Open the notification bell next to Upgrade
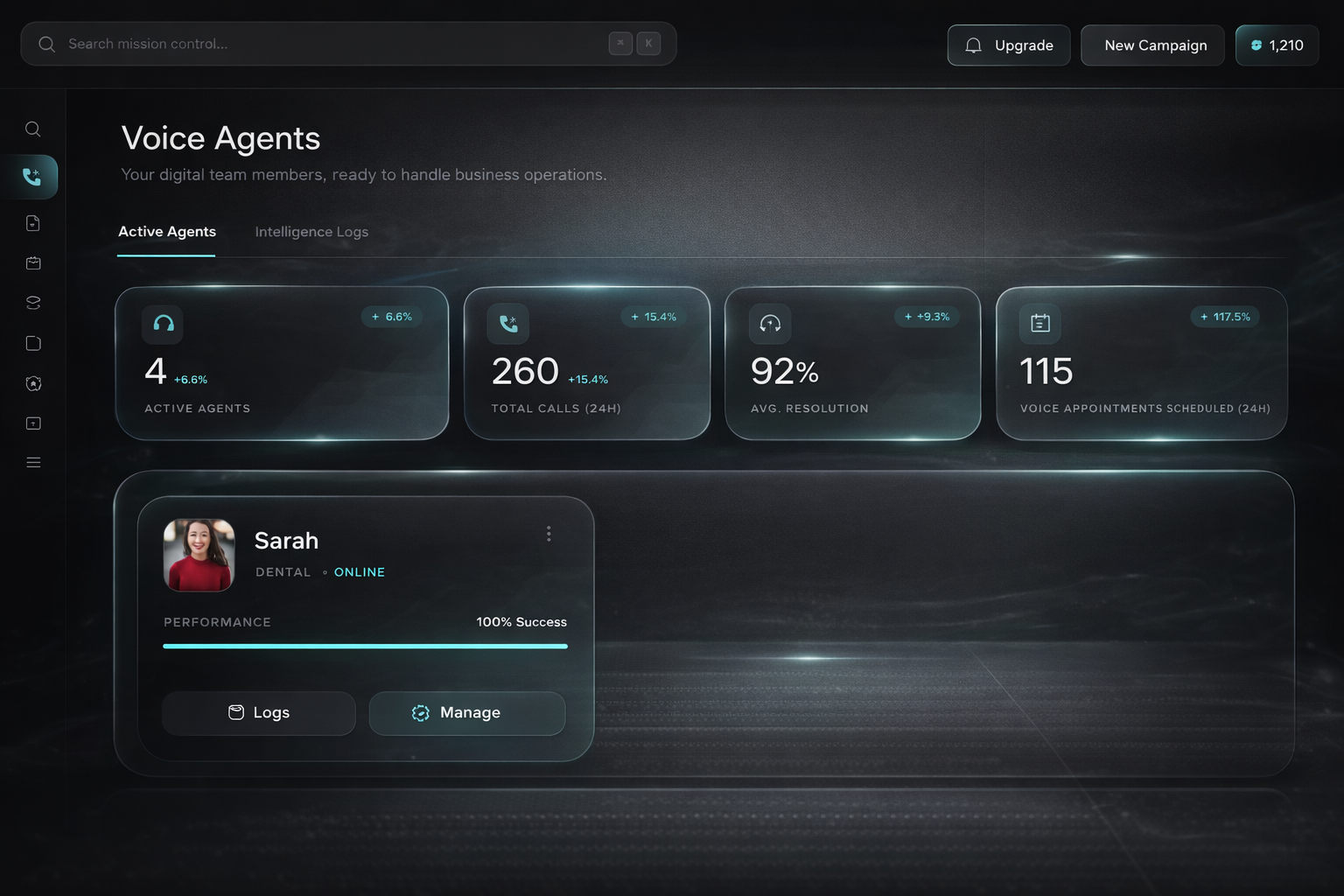Image resolution: width=1344 pixels, height=896 pixels. tap(972, 45)
